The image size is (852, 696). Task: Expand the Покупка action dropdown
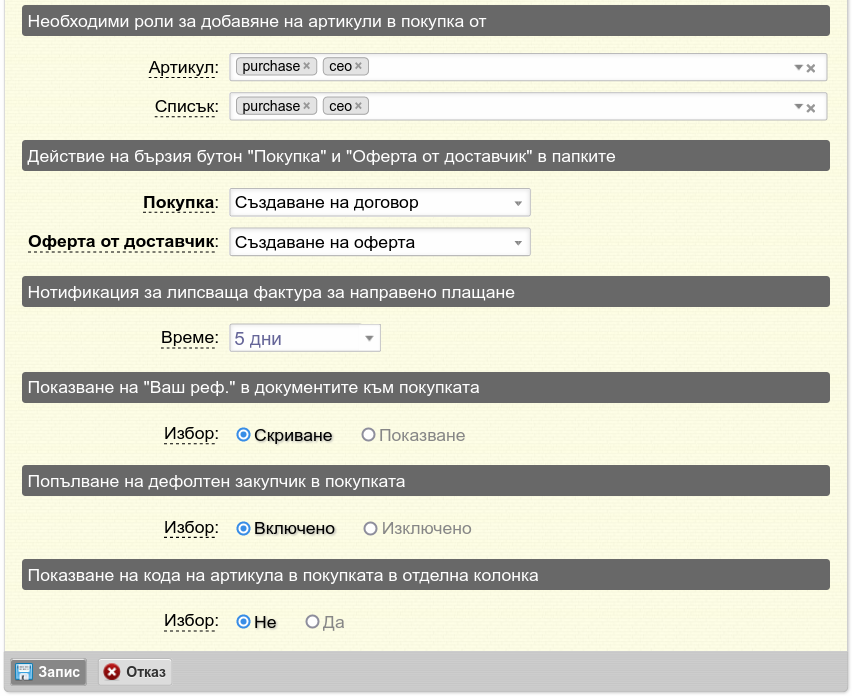tap(380, 203)
